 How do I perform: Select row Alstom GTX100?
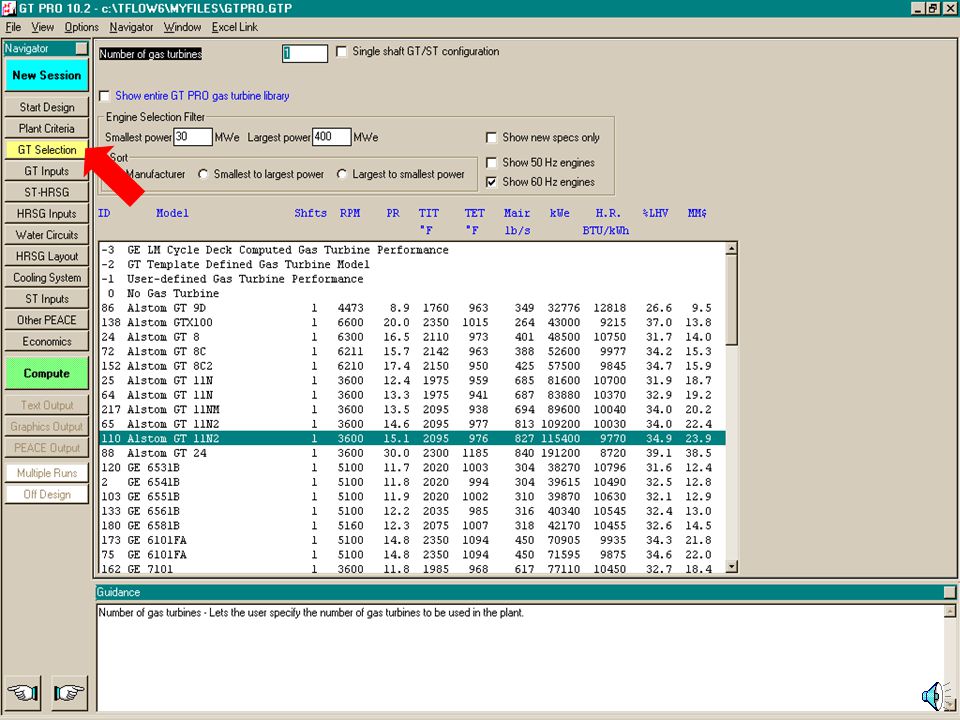tap(412, 323)
